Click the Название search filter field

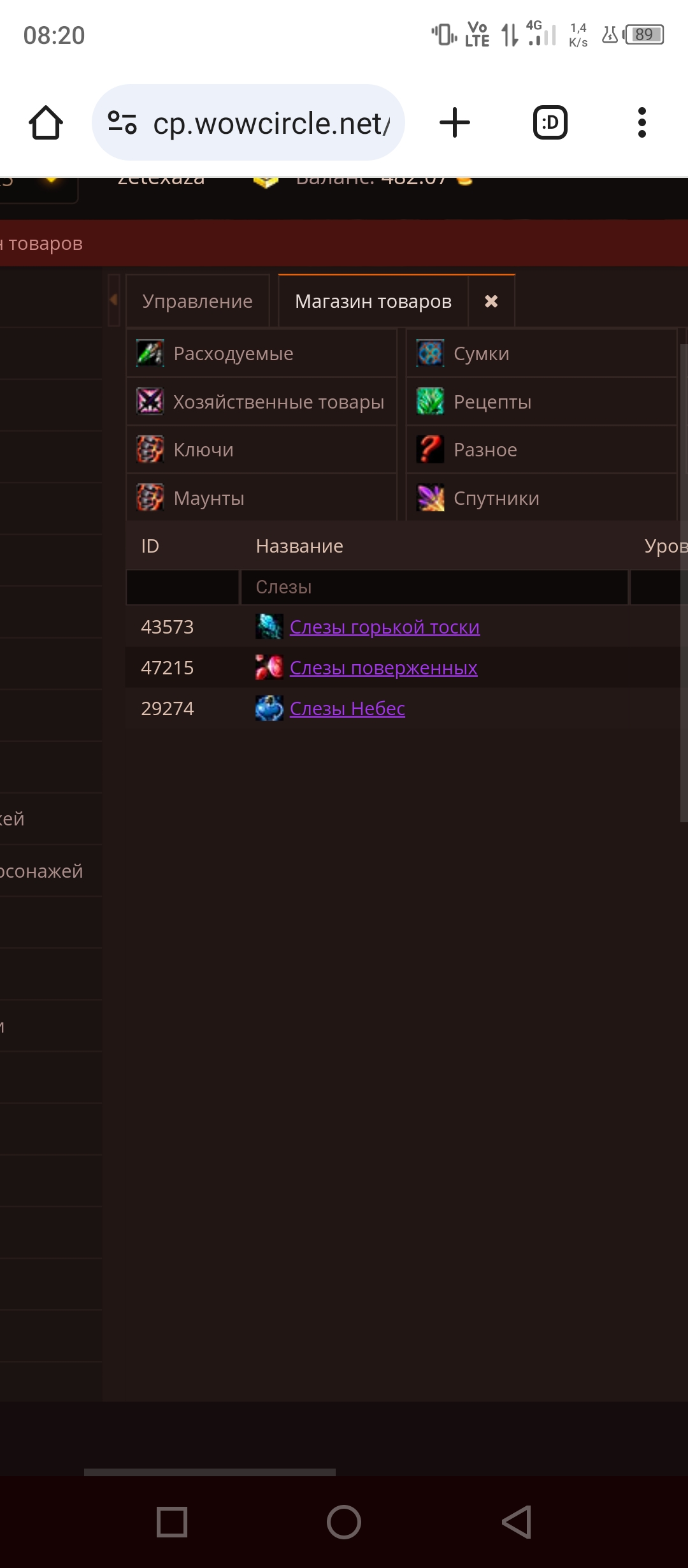pos(433,587)
